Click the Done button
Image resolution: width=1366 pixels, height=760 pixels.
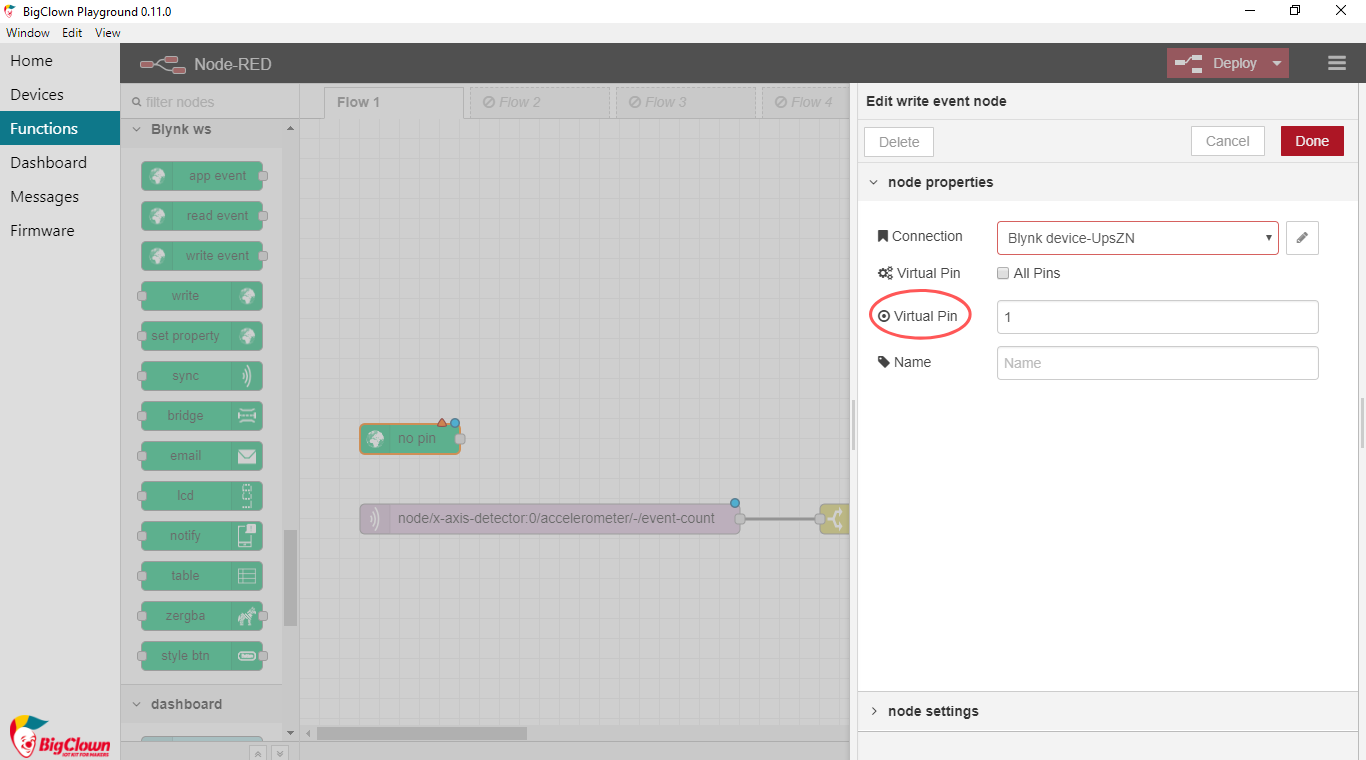click(1312, 141)
